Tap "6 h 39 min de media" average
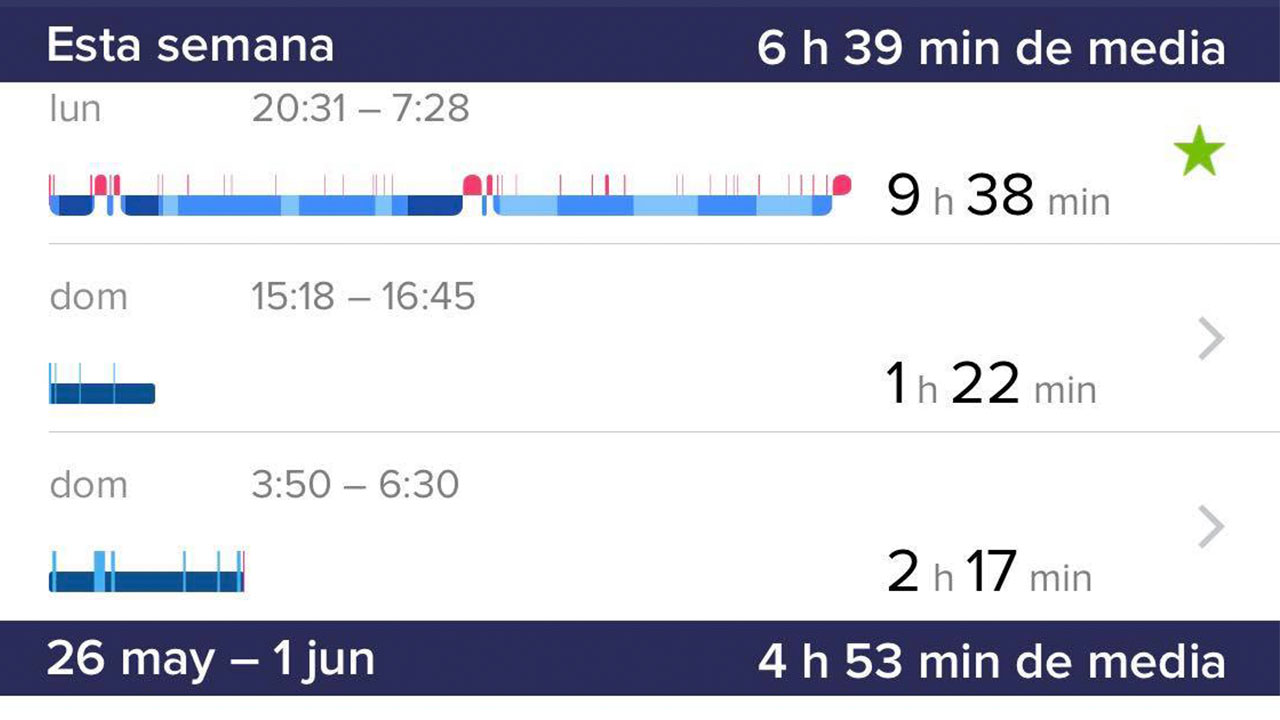 click(990, 47)
